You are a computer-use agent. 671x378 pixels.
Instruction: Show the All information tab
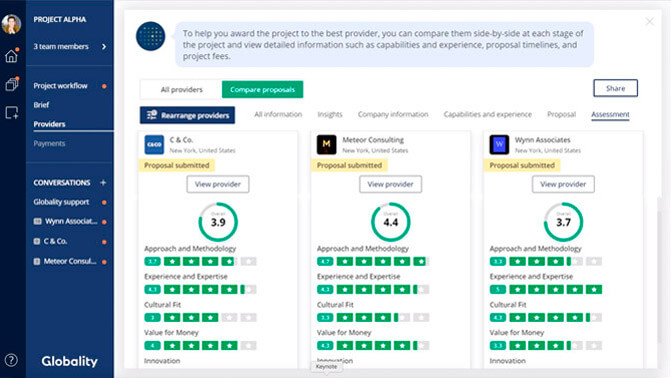tap(278, 114)
